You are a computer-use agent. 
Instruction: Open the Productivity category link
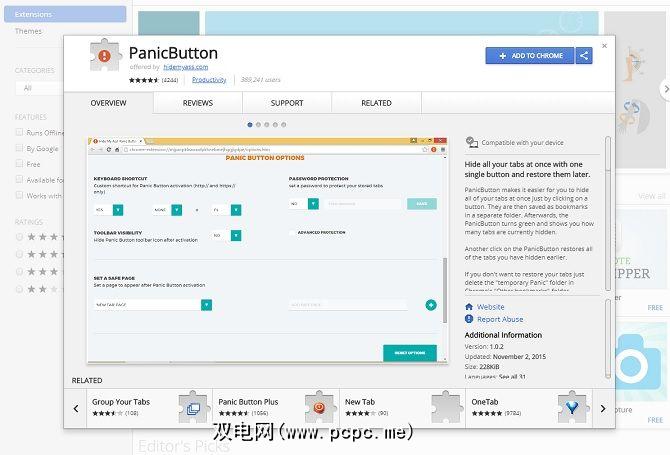(x=209, y=80)
